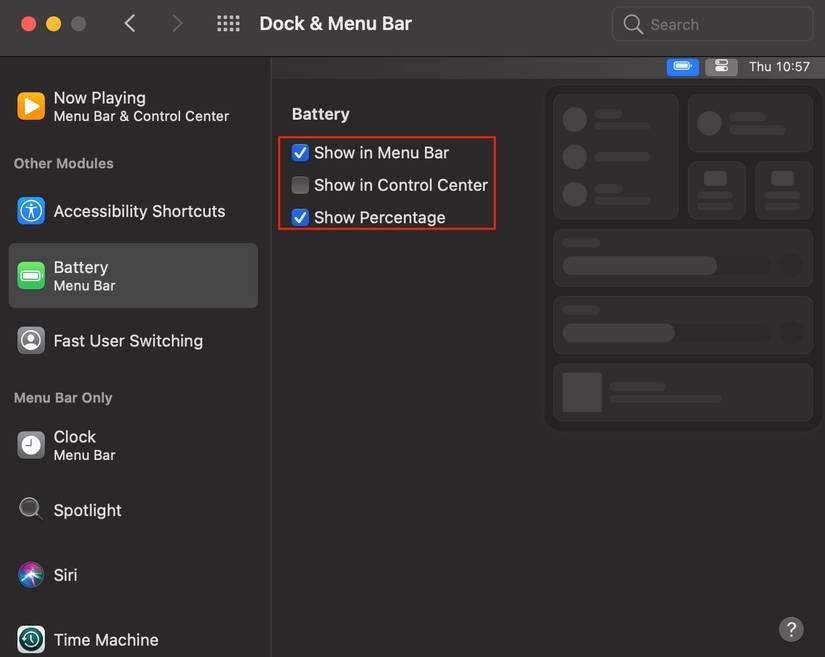Image resolution: width=825 pixels, height=657 pixels.
Task: Open Clock Menu Bar settings
Action: tap(133, 445)
